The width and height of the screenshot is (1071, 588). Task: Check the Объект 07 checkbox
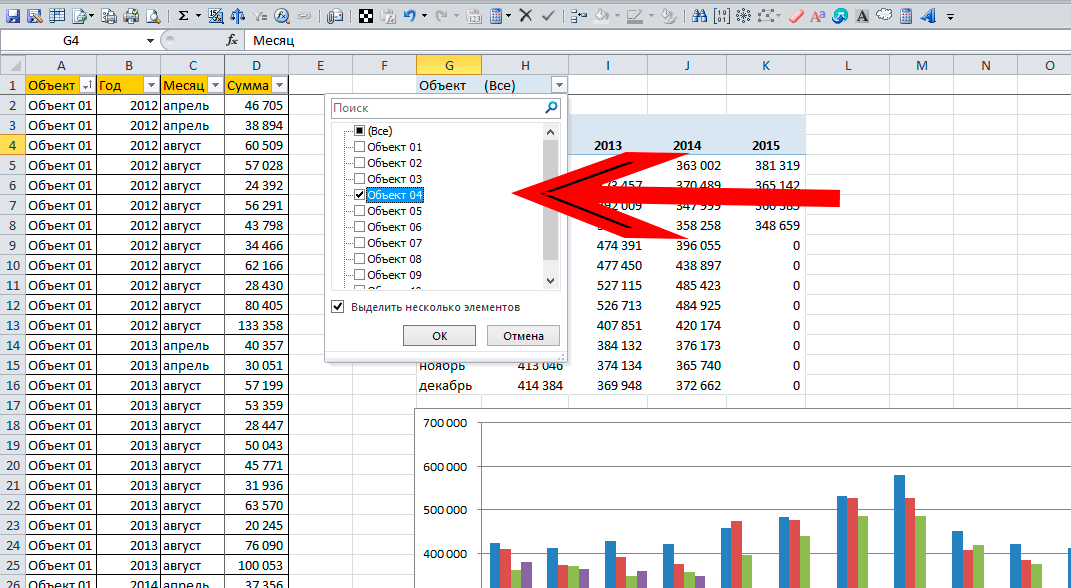(360, 242)
